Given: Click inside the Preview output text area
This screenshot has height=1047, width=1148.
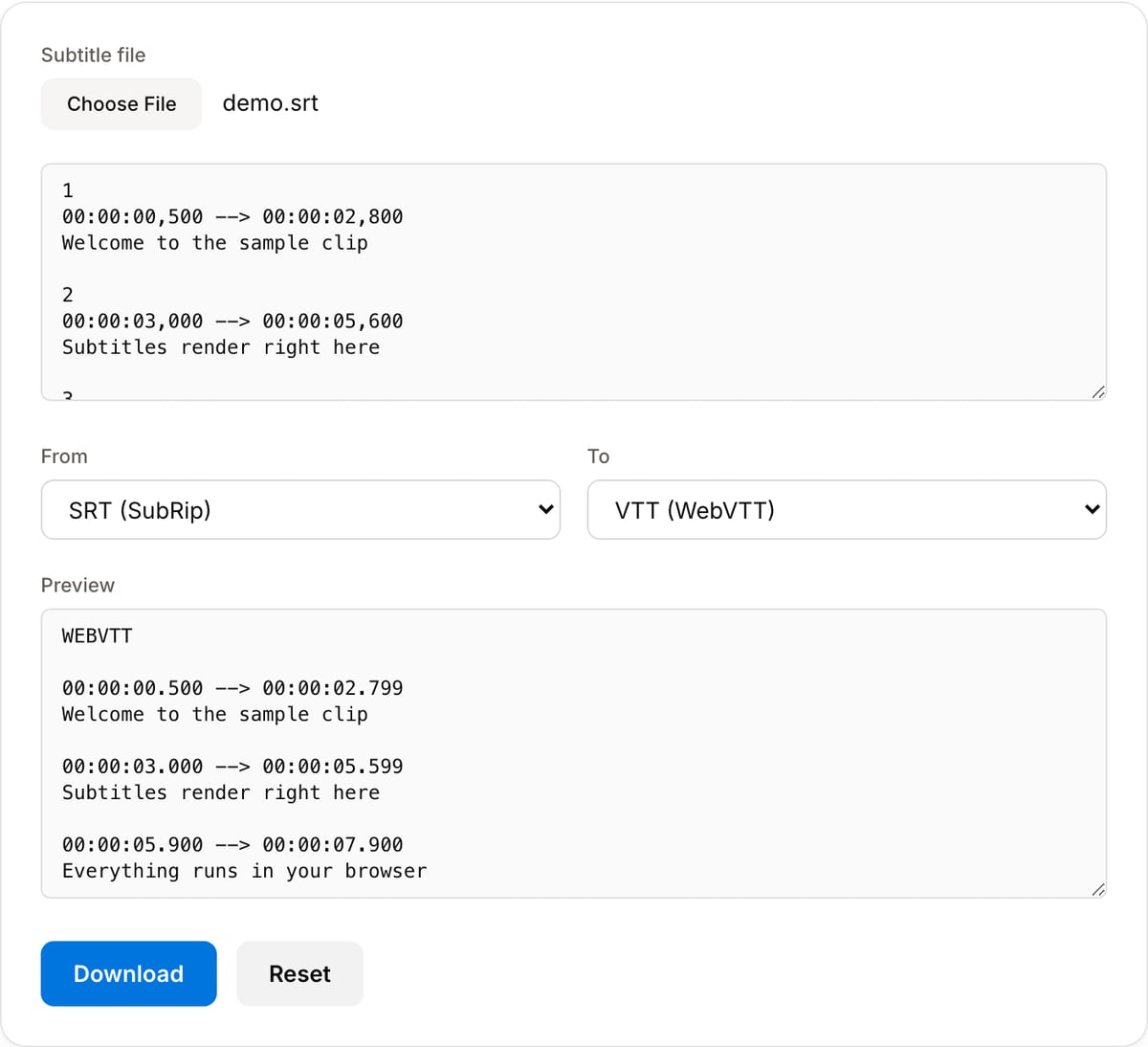Looking at the screenshot, I should pyautogui.click(x=574, y=753).
